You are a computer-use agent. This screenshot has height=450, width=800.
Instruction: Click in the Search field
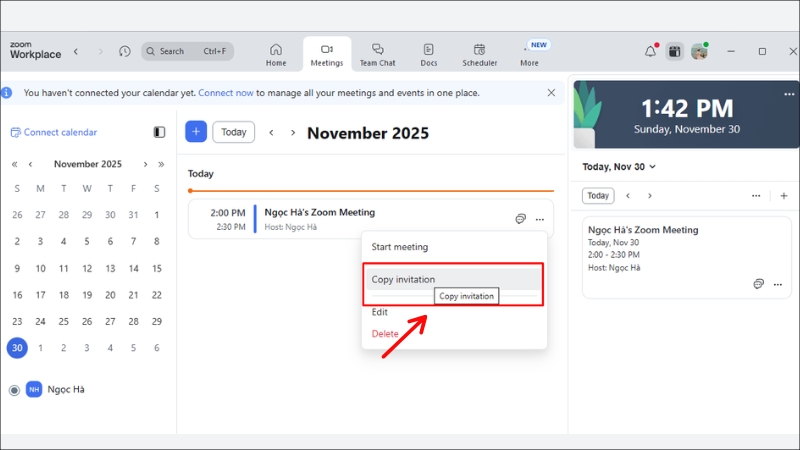pyautogui.click(x=187, y=51)
